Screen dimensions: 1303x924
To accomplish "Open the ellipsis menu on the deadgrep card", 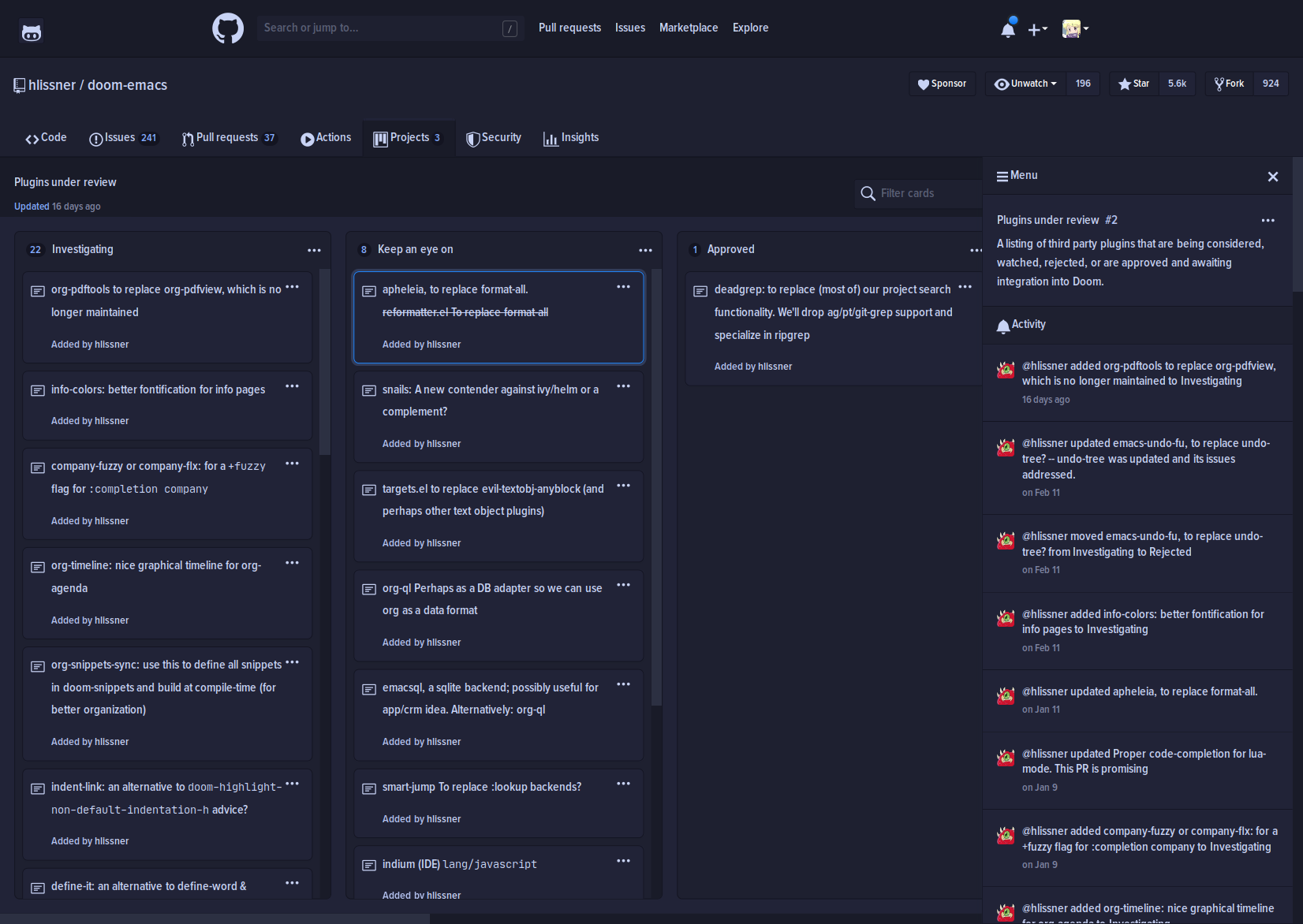I will tap(965, 287).
